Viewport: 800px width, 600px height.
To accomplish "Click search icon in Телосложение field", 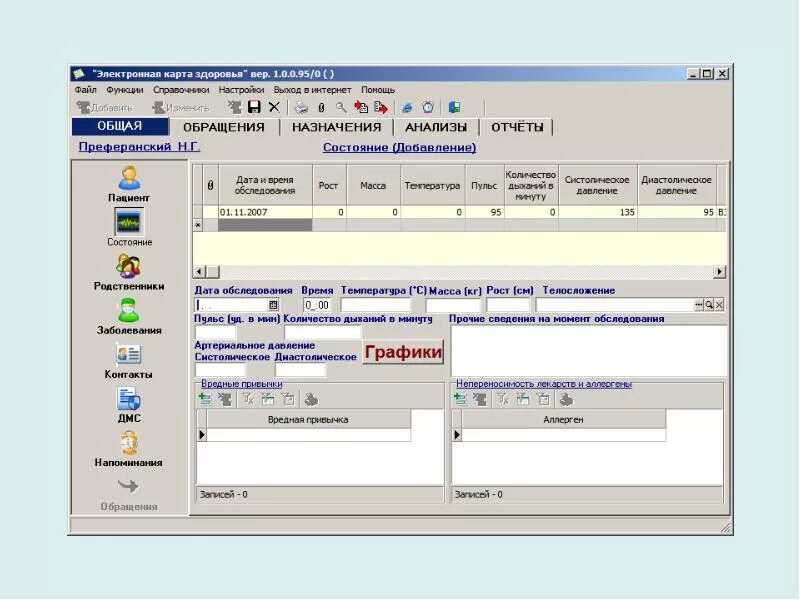I will point(709,305).
